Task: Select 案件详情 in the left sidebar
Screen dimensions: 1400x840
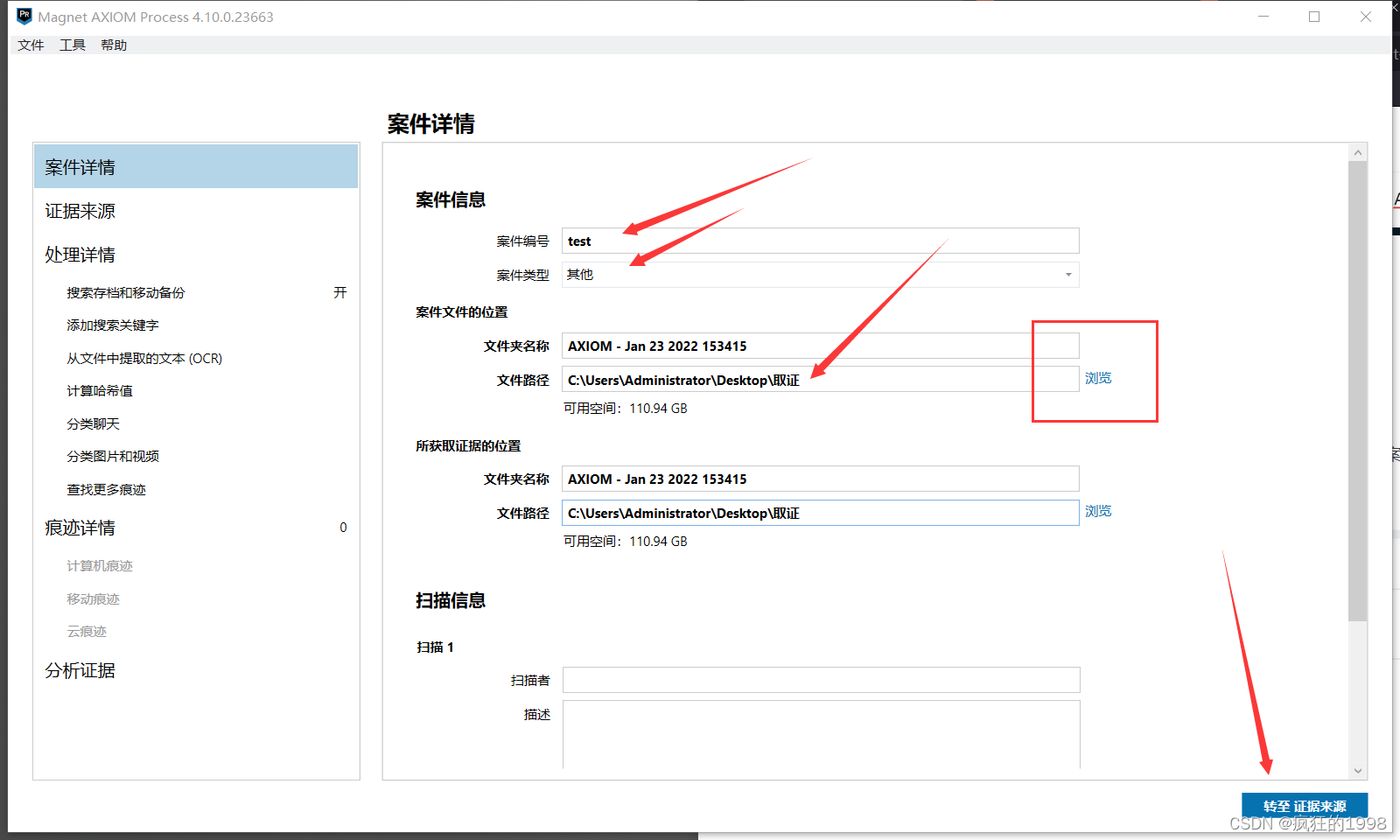Action: click(x=196, y=167)
